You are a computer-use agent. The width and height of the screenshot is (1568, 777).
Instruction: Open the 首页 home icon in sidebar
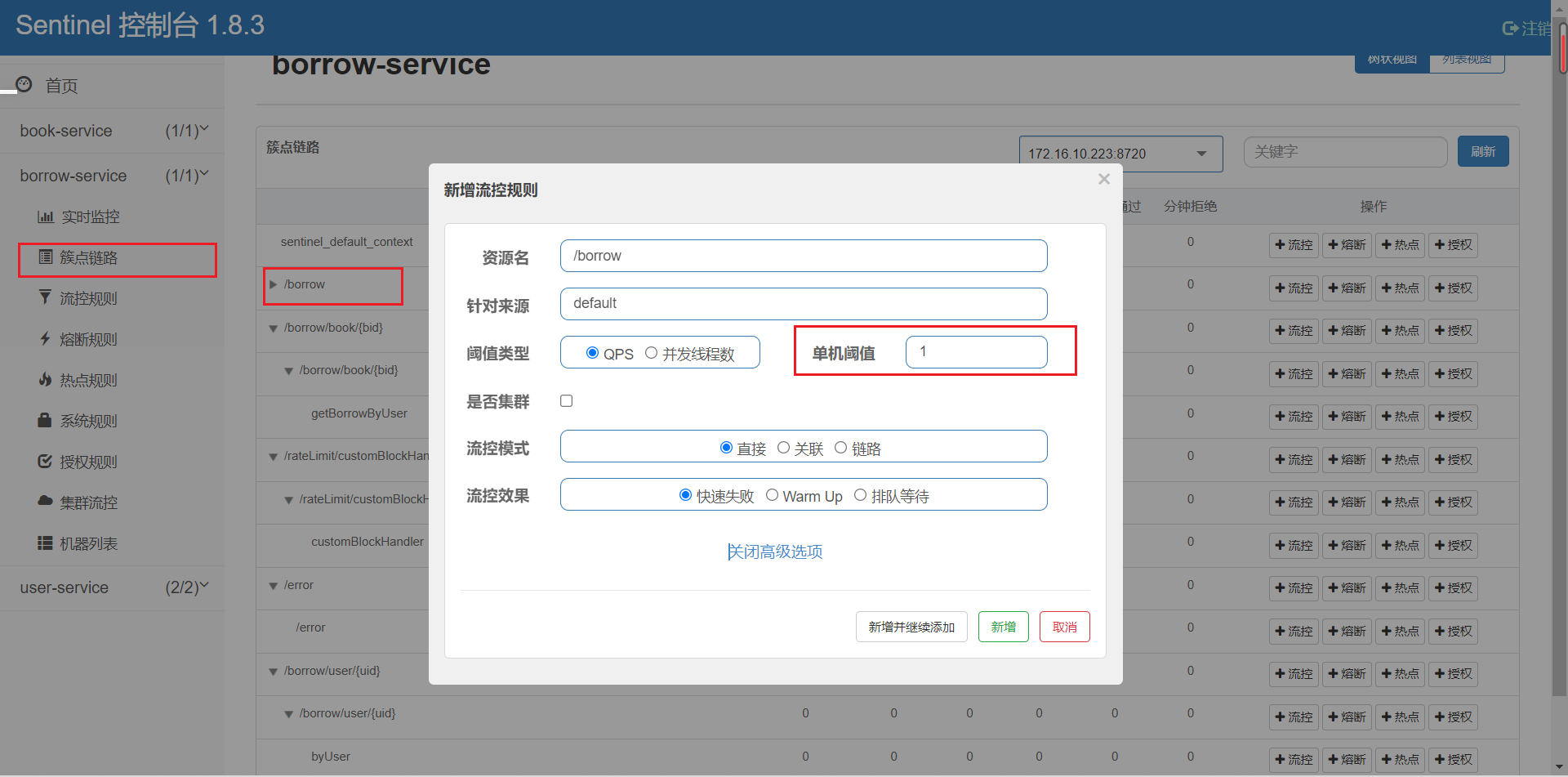click(24, 84)
